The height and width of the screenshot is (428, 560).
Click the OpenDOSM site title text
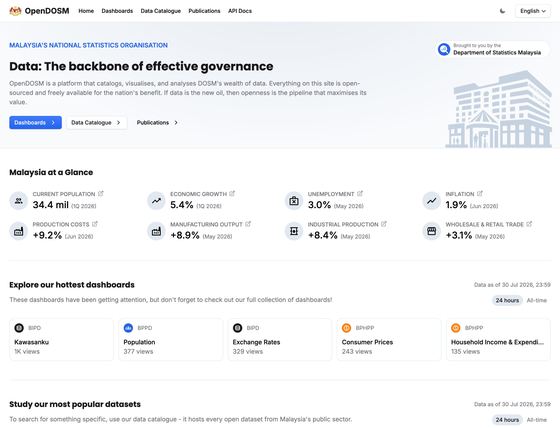pyautogui.click(x=47, y=11)
